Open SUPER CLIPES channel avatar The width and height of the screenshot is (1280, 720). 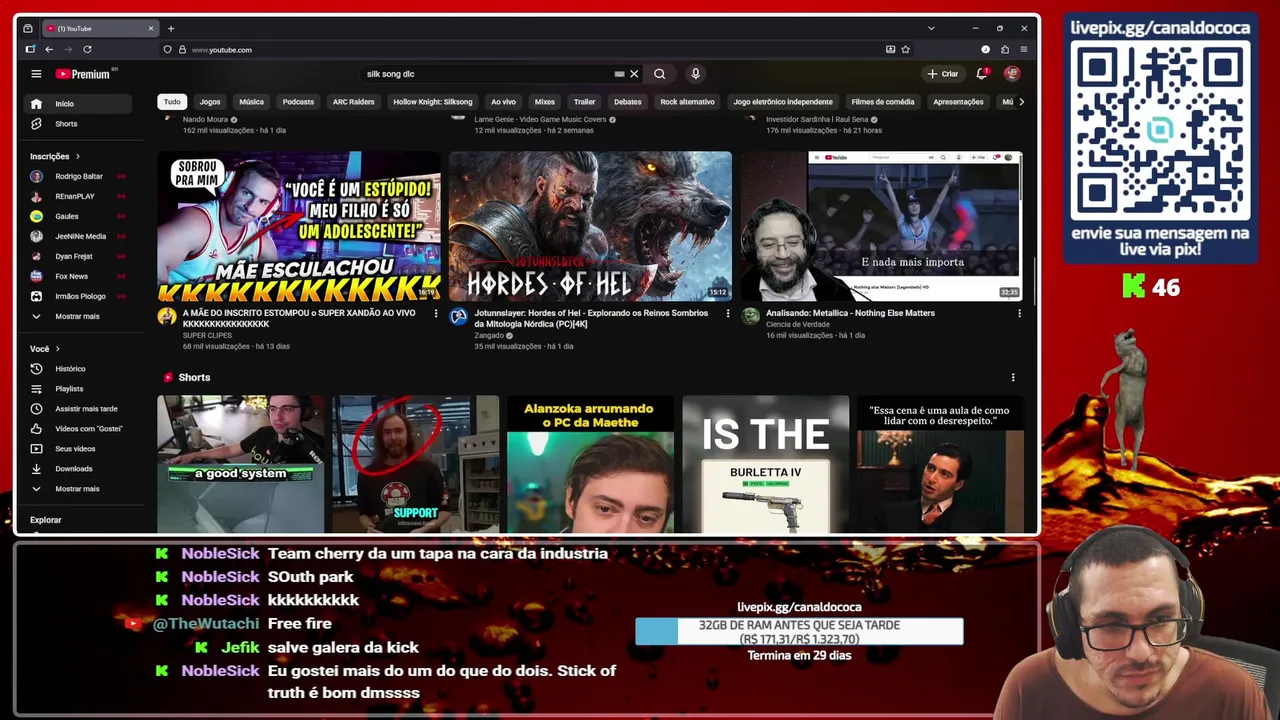point(167,317)
